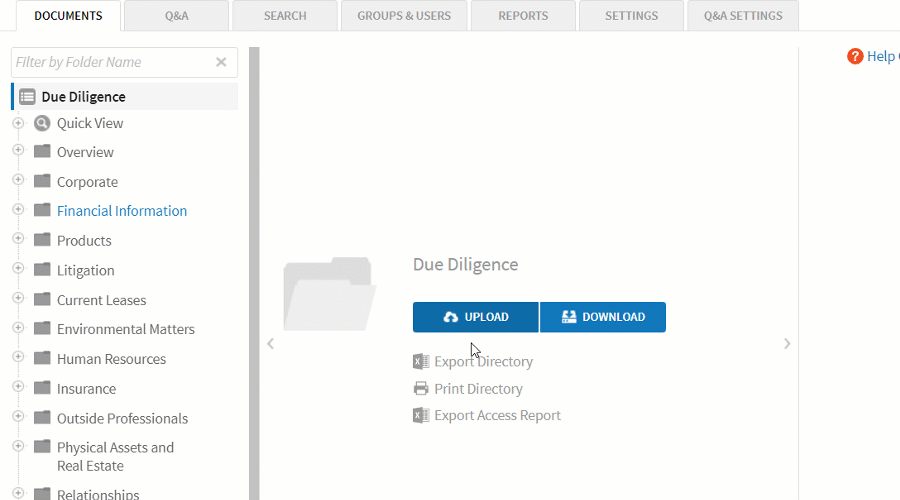Click the Print Directory printer icon

[421, 389]
